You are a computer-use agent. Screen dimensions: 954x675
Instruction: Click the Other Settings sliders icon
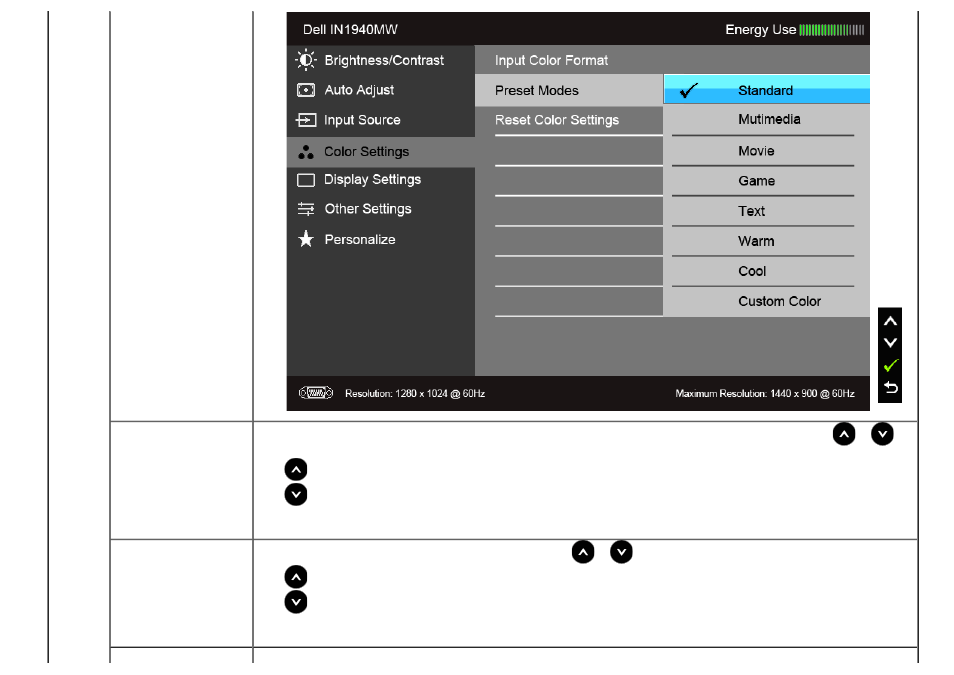tap(305, 209)
